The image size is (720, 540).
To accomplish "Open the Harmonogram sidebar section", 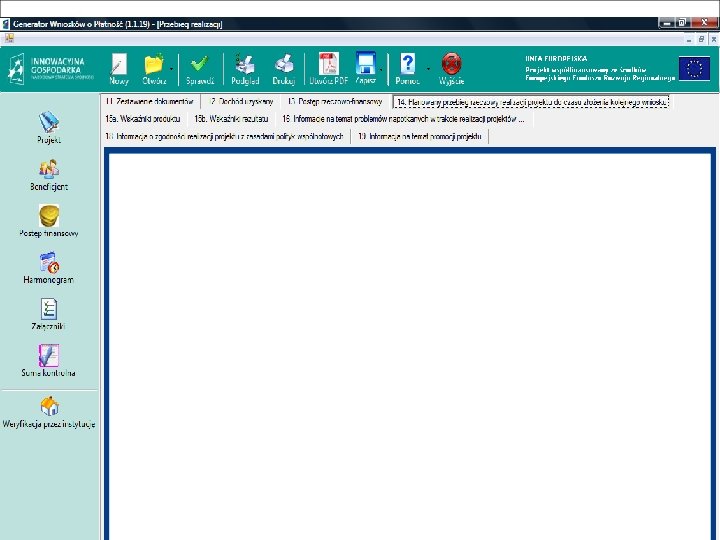I will pyautogui.click(x=49, y=268).
